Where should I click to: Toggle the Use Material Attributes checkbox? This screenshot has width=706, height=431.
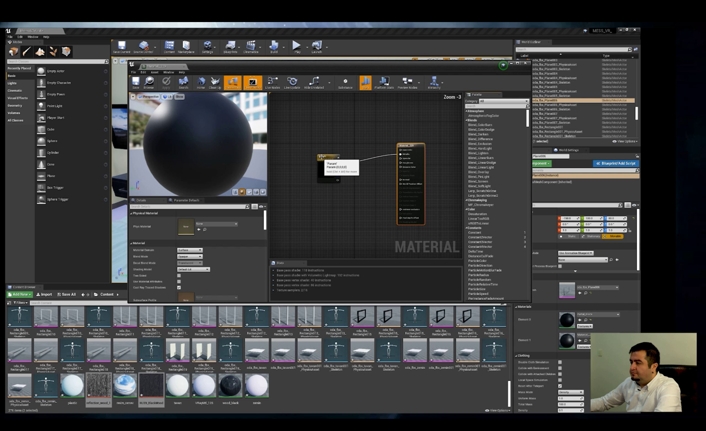pos(179,281)
